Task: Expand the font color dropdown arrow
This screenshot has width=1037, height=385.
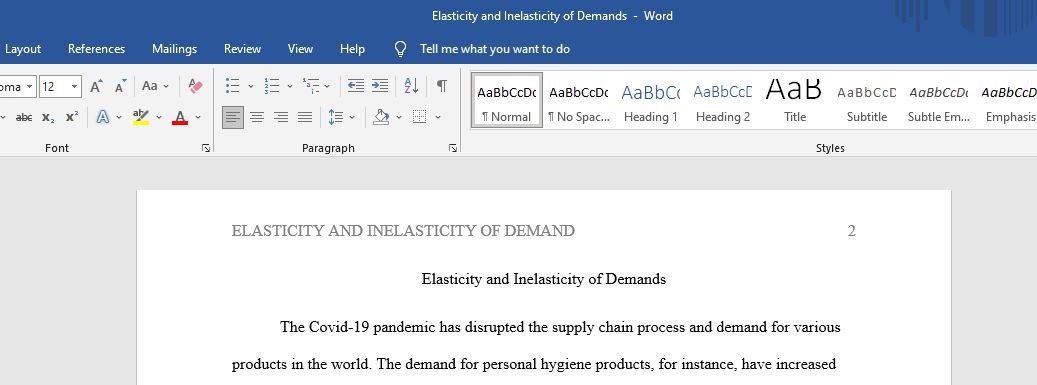Action: (198, 117)
